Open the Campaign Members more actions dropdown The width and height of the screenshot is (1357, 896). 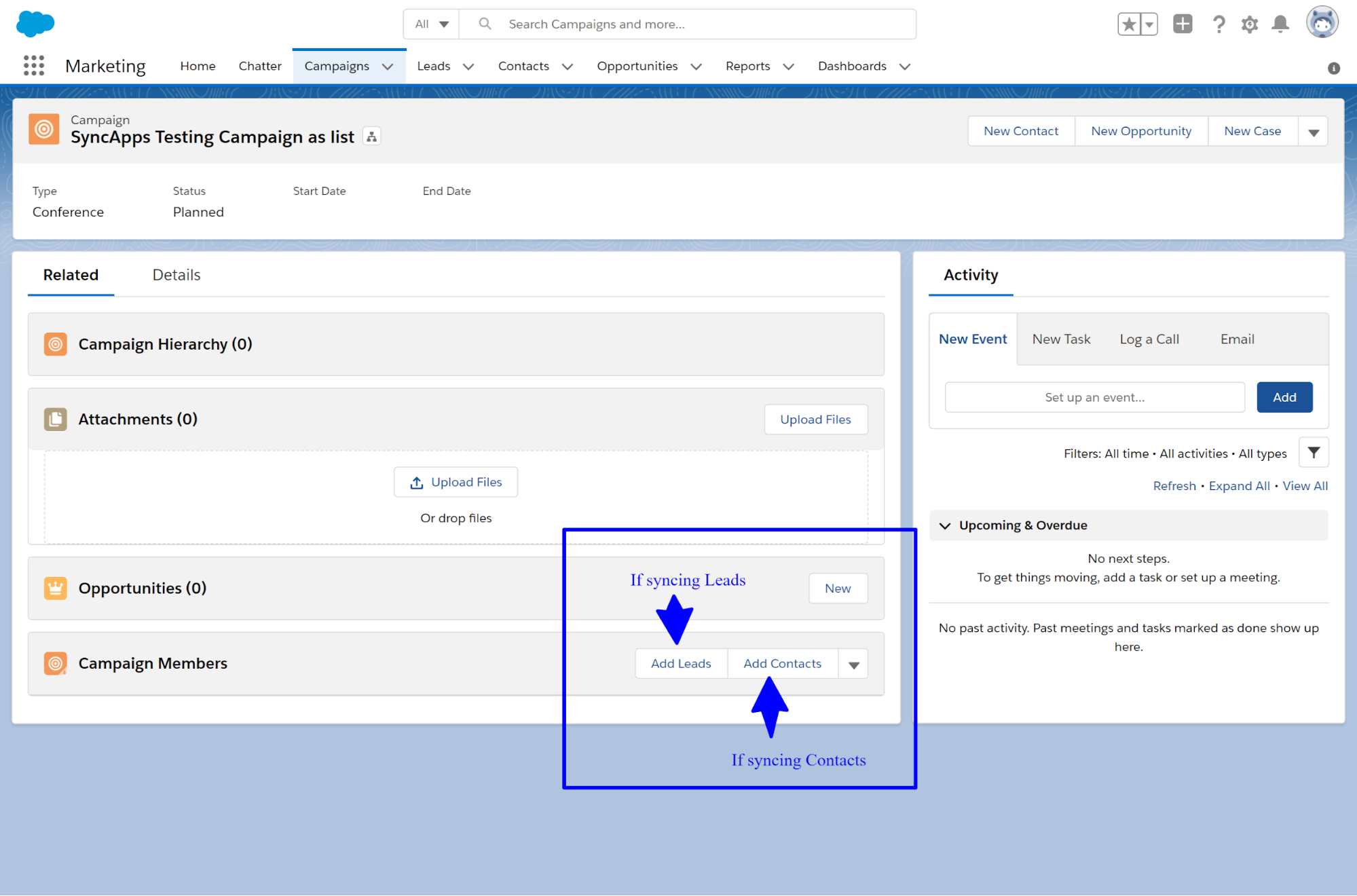(853, 664)
